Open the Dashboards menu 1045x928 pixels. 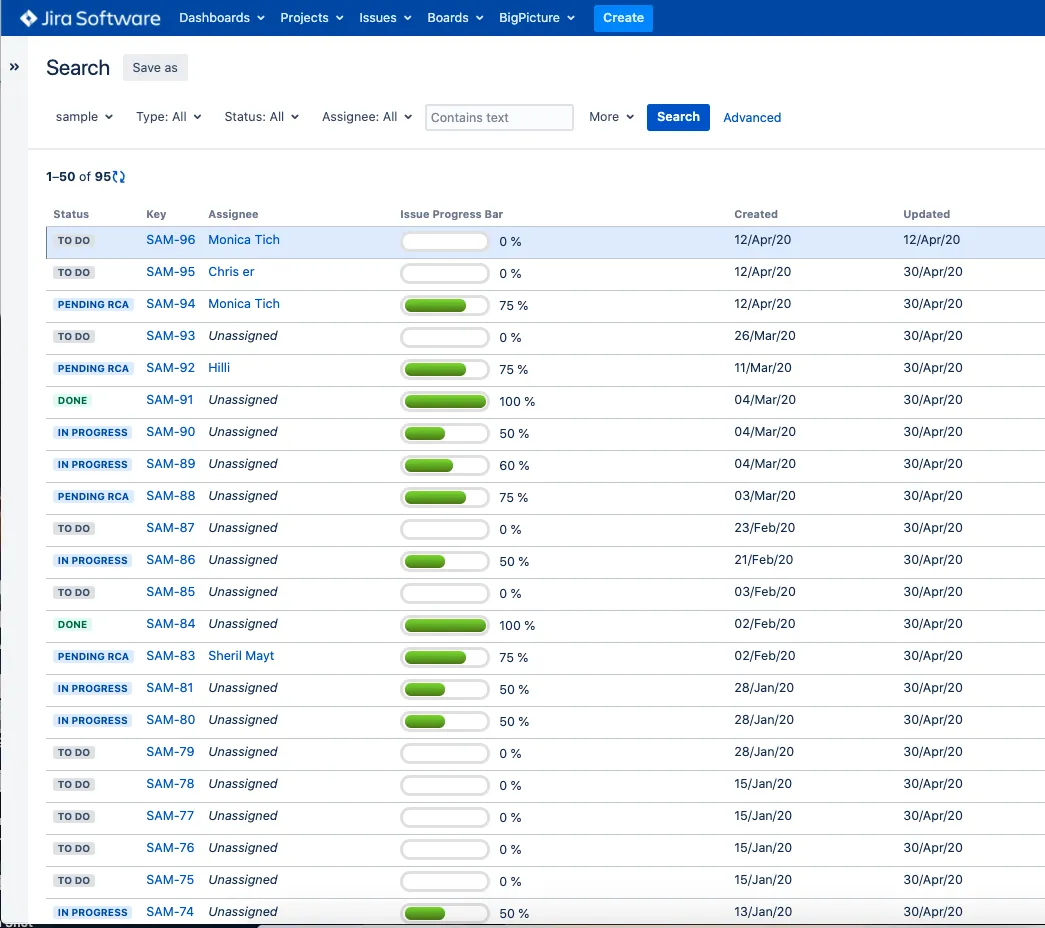(221, 18)
